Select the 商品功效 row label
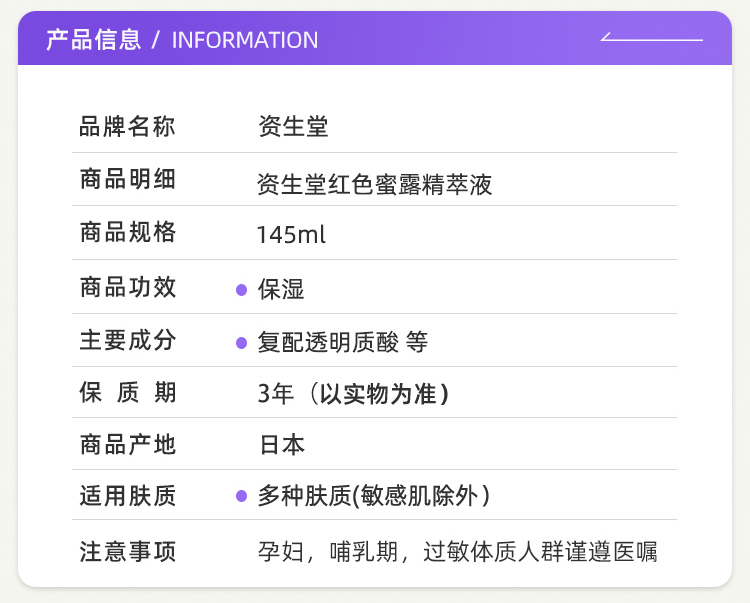Screen dimensions: 750x603 (127, 287)
